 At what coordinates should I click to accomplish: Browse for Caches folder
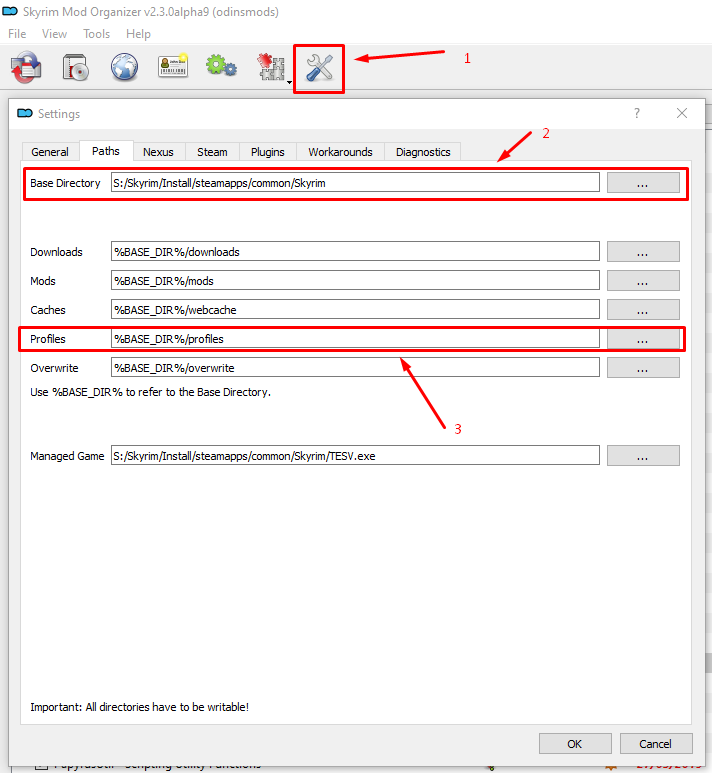point(643,310)
